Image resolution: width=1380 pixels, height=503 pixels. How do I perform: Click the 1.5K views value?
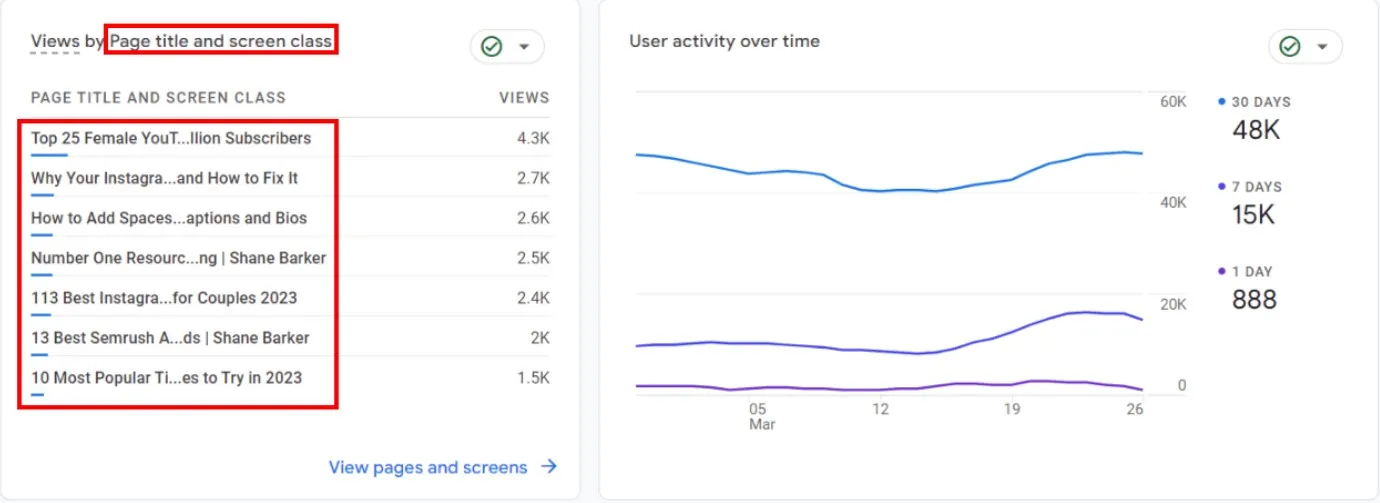pos(533,378)
